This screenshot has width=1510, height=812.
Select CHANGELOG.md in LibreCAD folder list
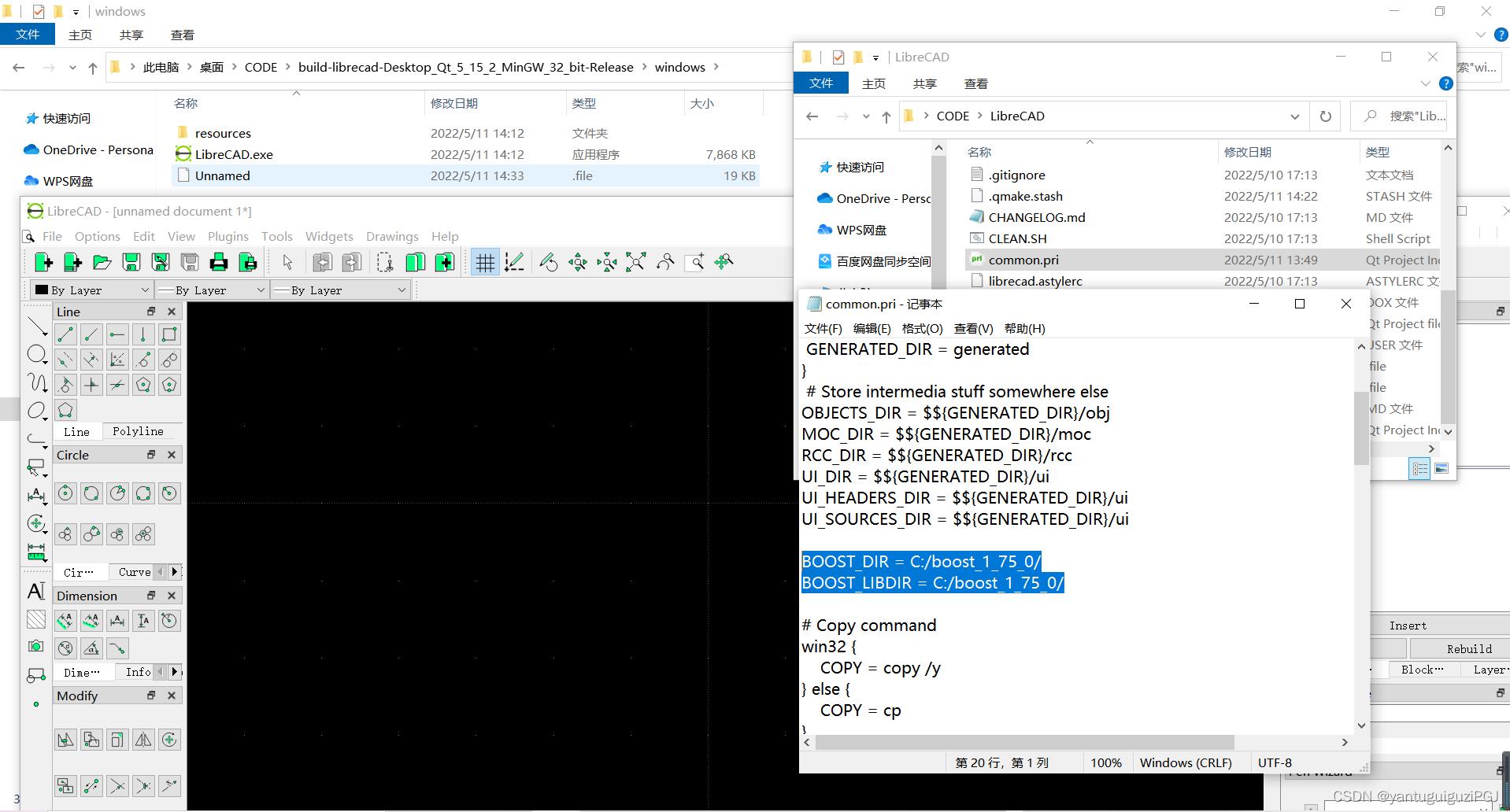1037,217
